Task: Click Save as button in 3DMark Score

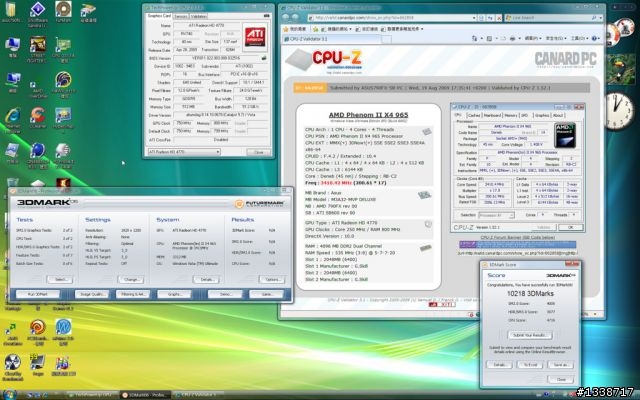Action: [x=560, y=365]
